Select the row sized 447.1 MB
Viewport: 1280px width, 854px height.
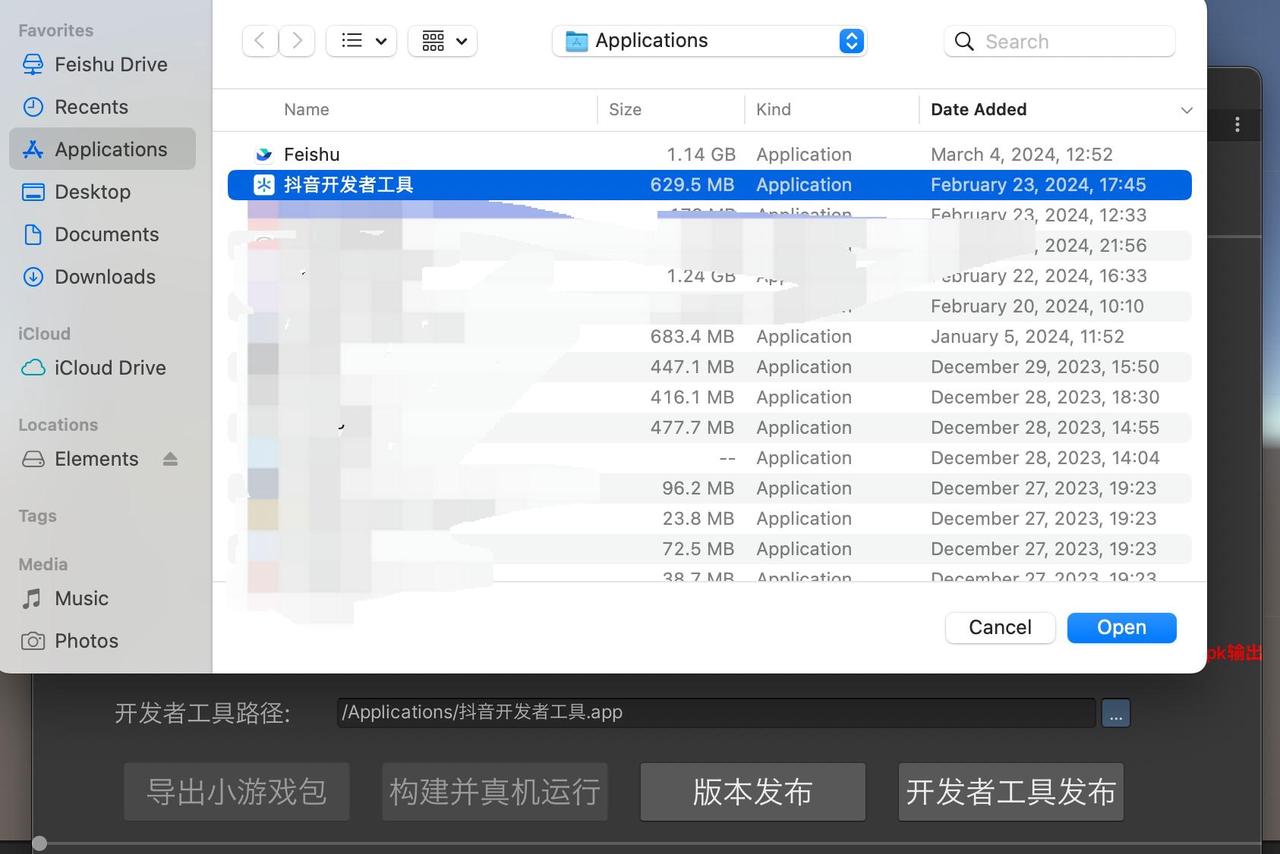click(x=710, y=367)
